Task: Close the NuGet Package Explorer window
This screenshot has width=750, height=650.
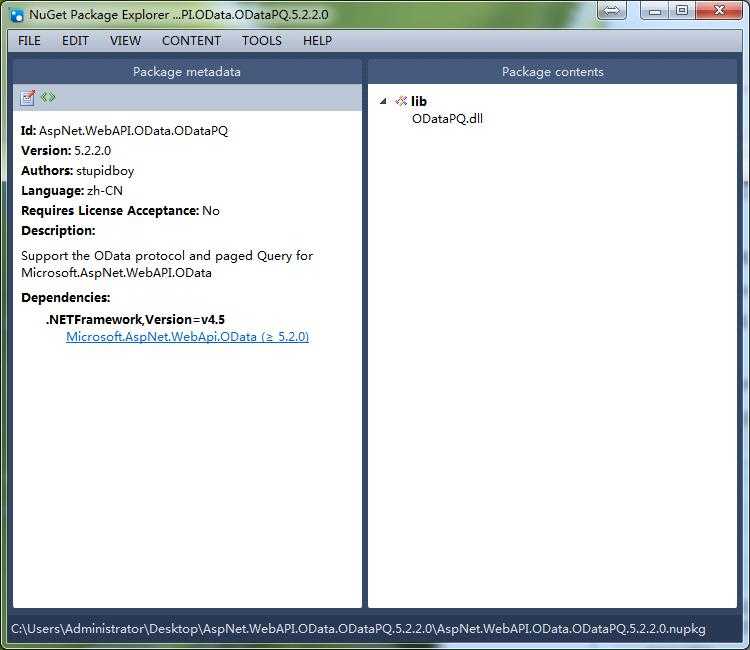Action: [x=719, y=11]
